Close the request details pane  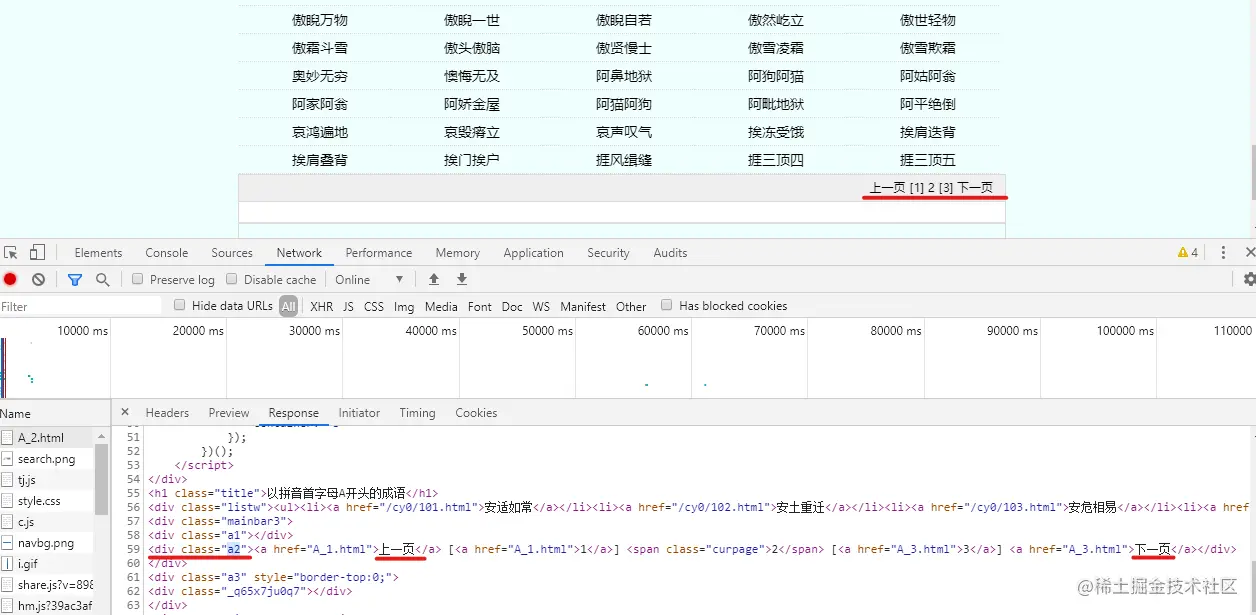[125, 412]
